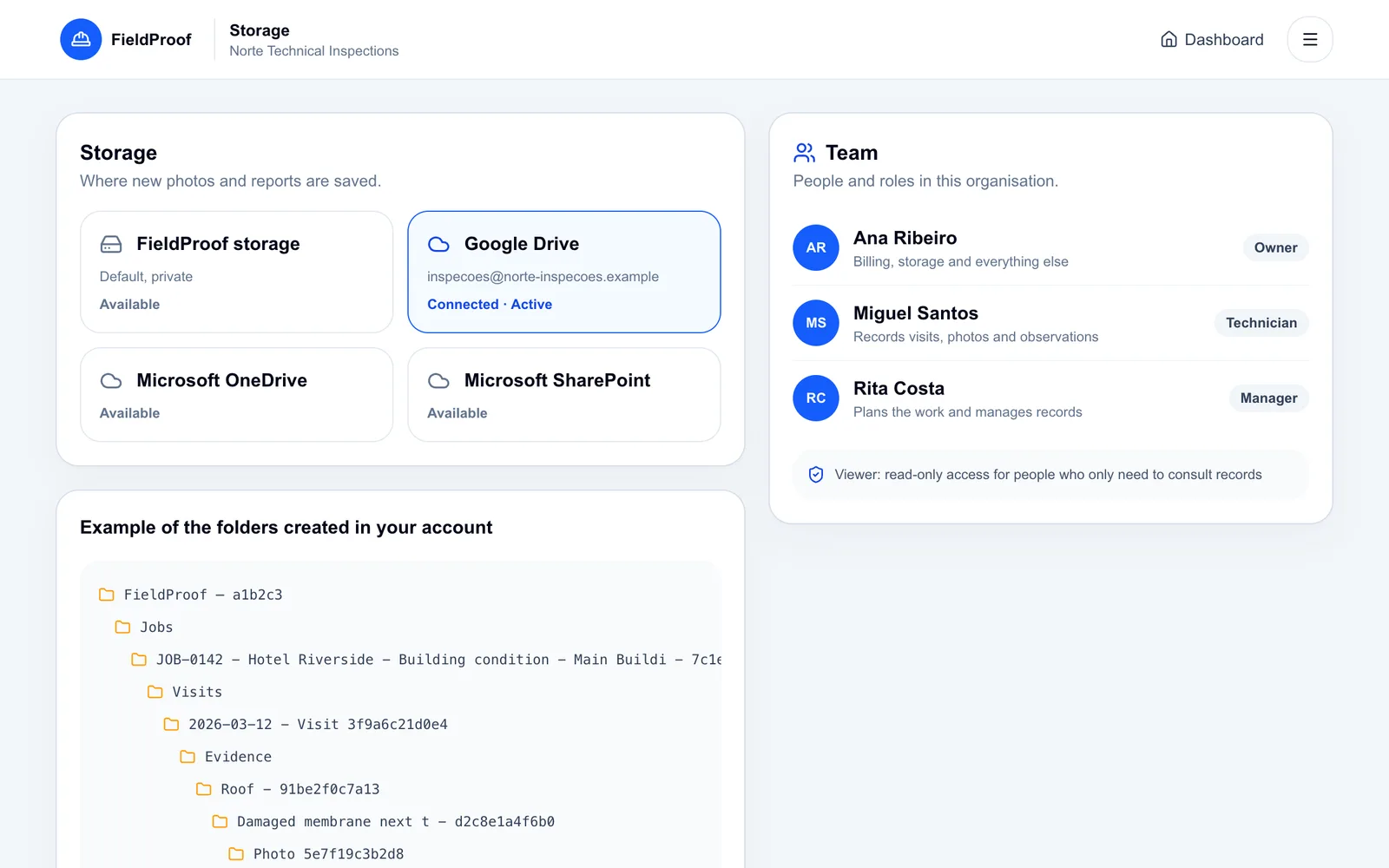The image size is (1389, 868).
Task: Click the AR avatar for Ana Ribeiro
Action: pos(816,247)
